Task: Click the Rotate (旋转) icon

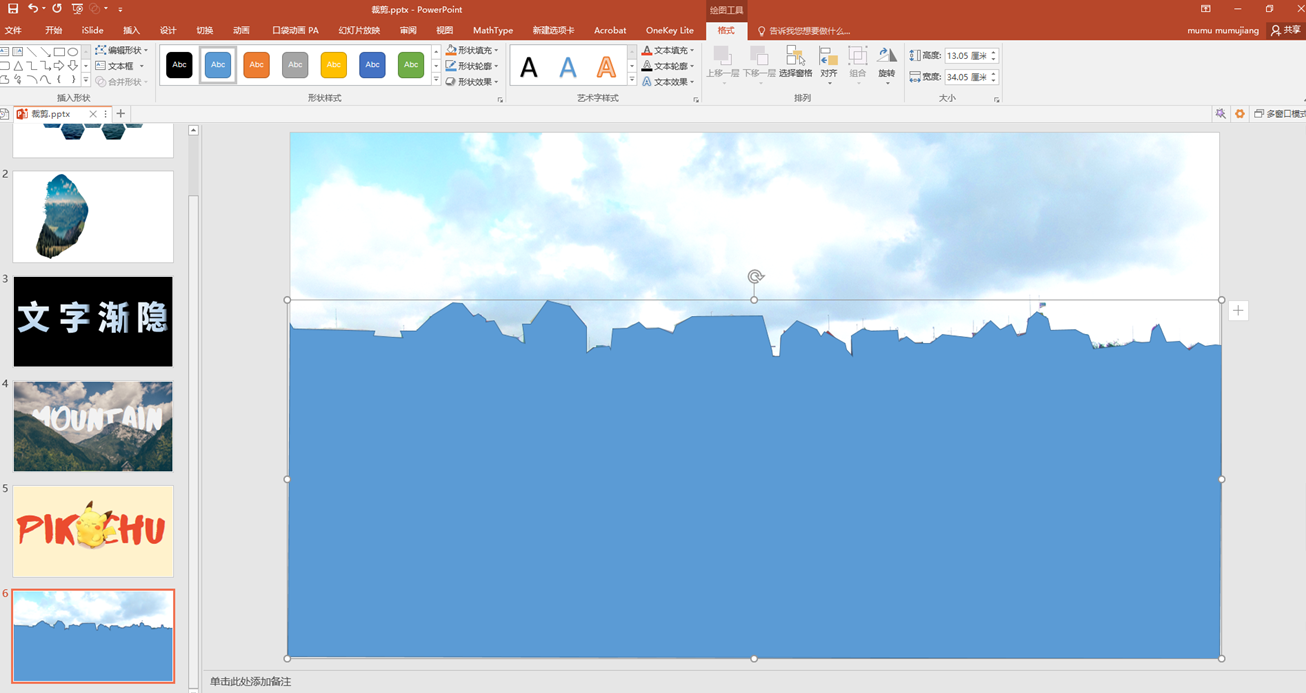Action: click(886, 61)
